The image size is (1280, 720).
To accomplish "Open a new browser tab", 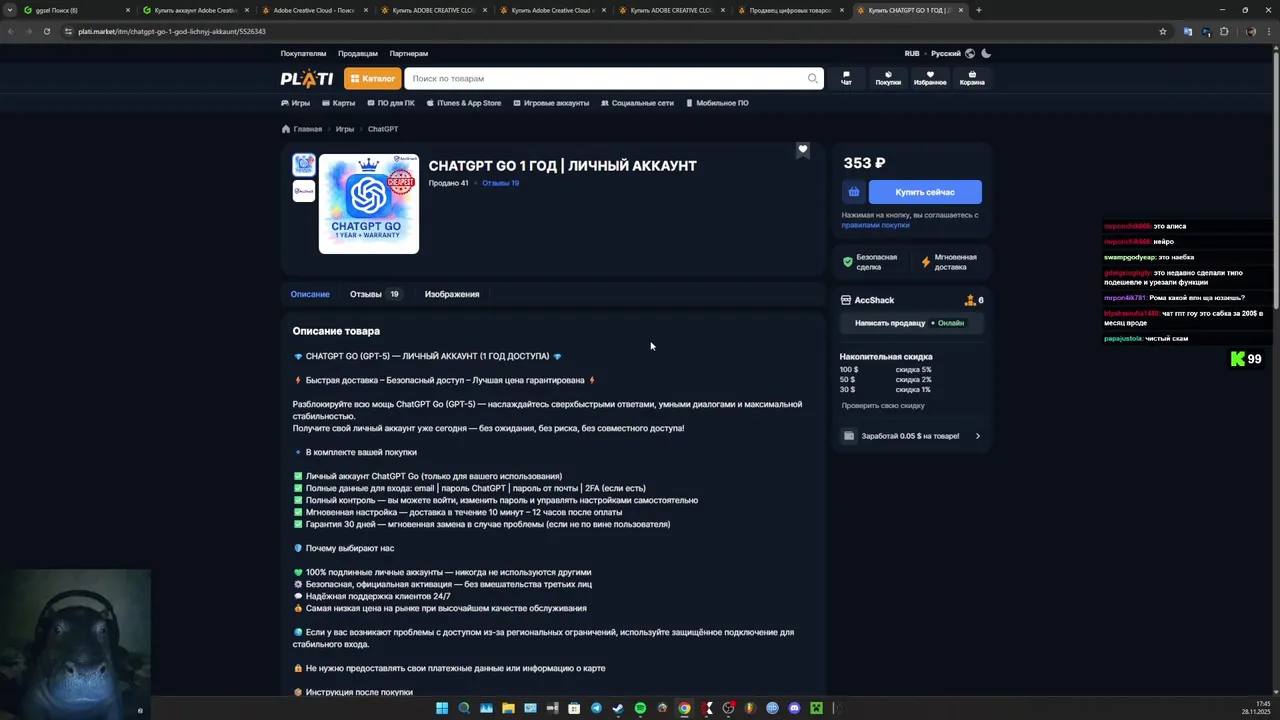I will coord(978,10).
